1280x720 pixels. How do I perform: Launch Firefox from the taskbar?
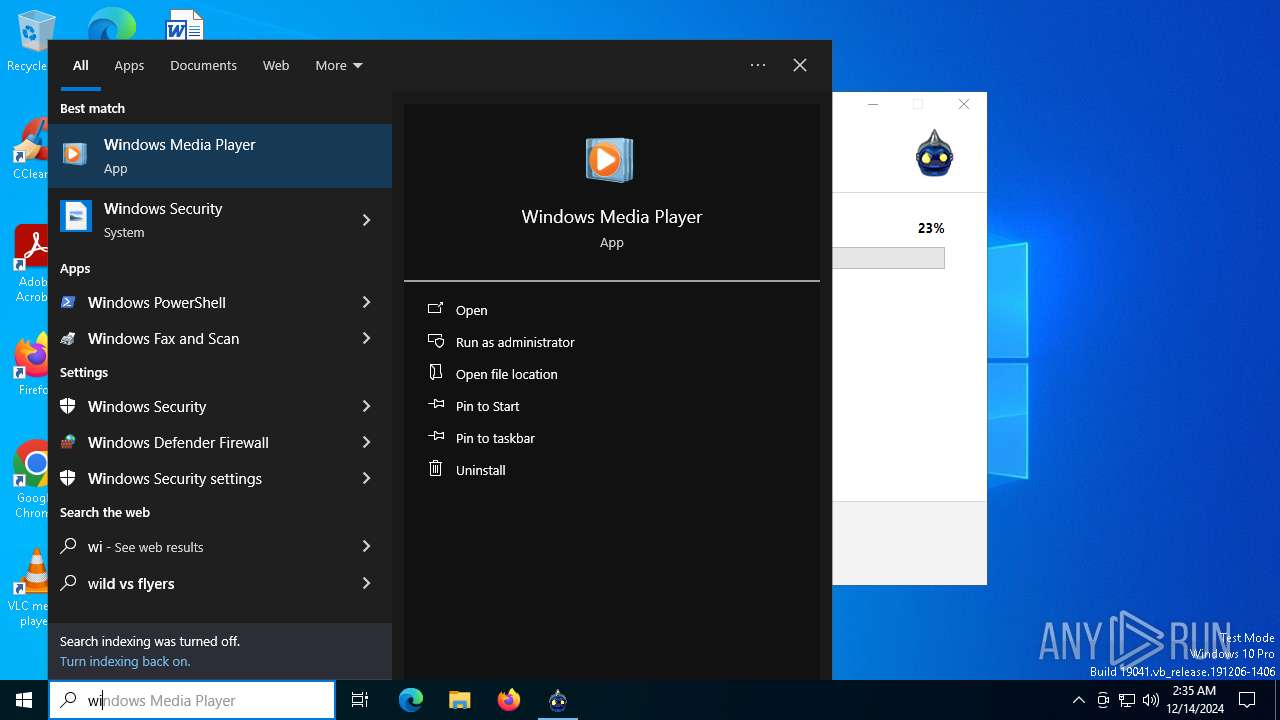click(x=509, y=700)
